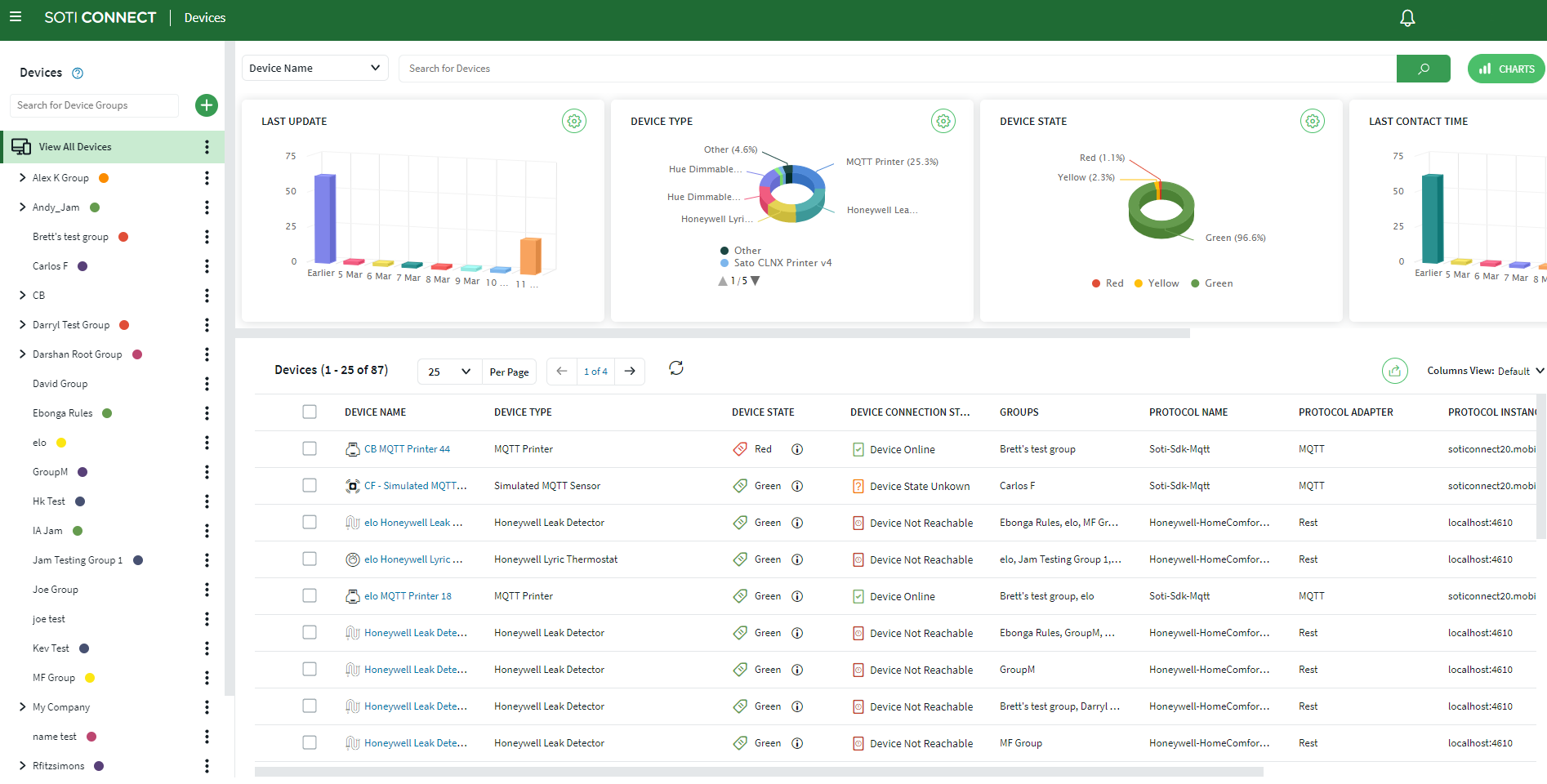Select Kev Test group

[x=51, y=648]
